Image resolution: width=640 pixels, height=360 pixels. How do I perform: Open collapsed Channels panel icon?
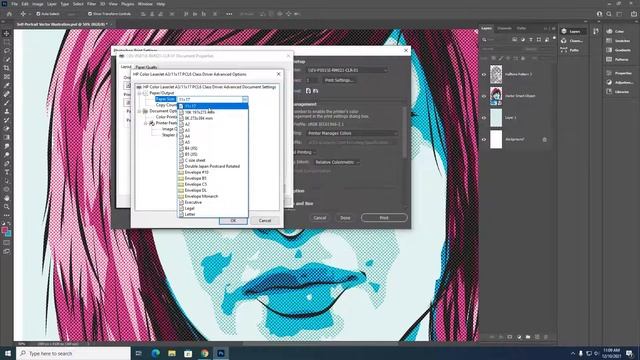(564, 40)
